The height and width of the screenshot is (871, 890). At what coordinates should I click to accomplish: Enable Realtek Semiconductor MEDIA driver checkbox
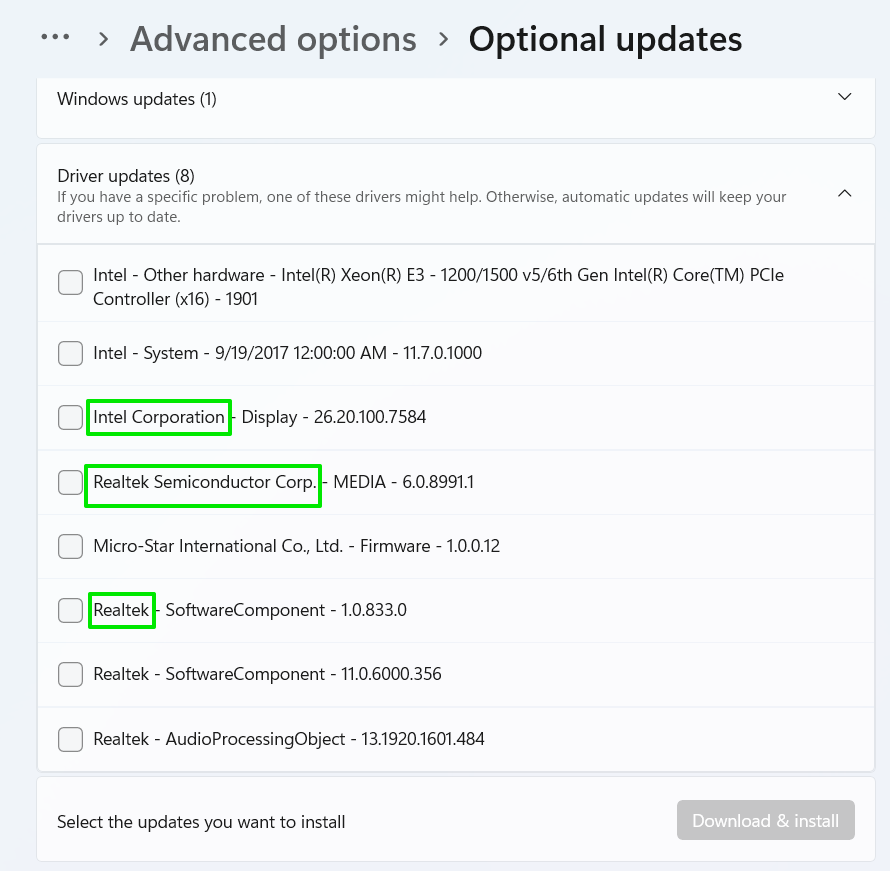(x=70, y=482)
